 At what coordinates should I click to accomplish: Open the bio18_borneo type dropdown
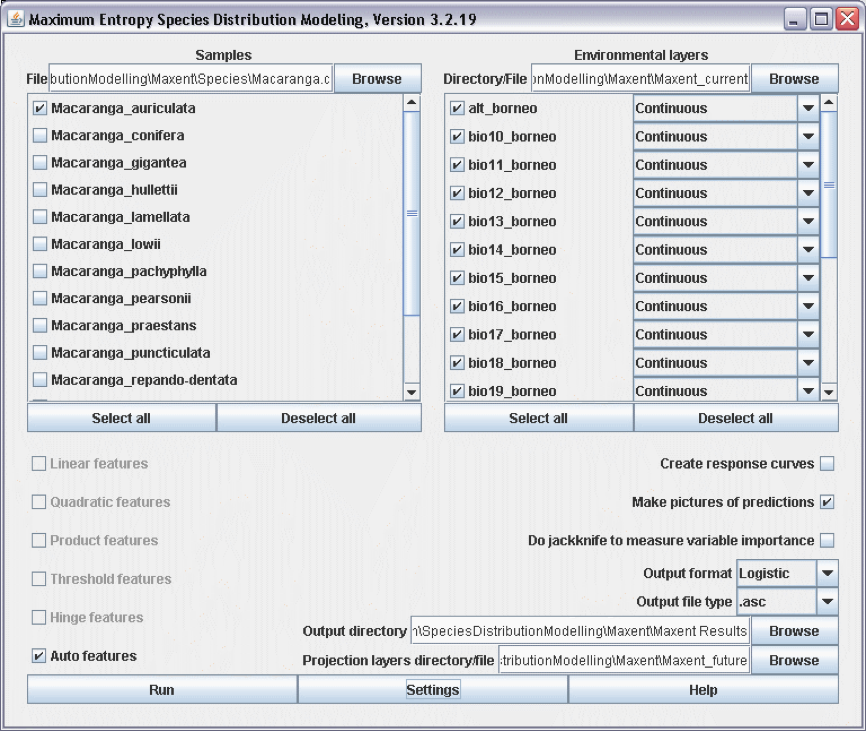pos(808,363)
